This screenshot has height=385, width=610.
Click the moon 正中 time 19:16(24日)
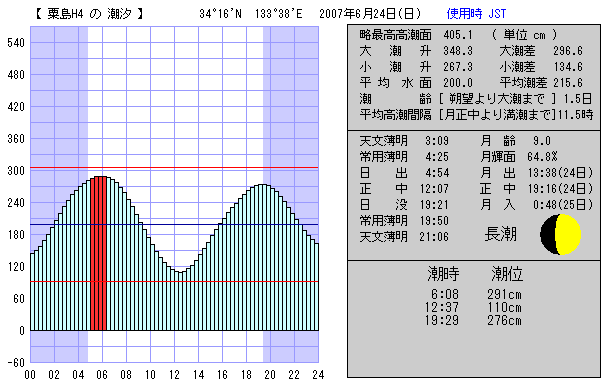(560, 189)
